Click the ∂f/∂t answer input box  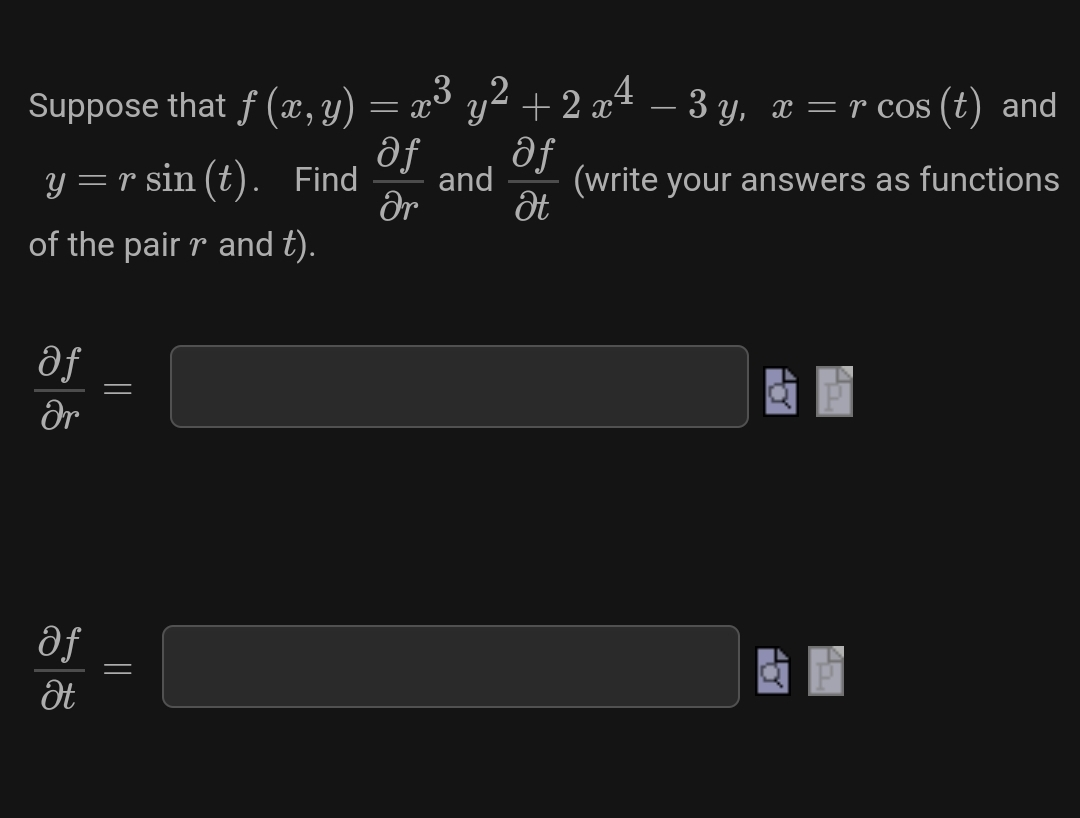pyautogui.click(x=451, y=667)
